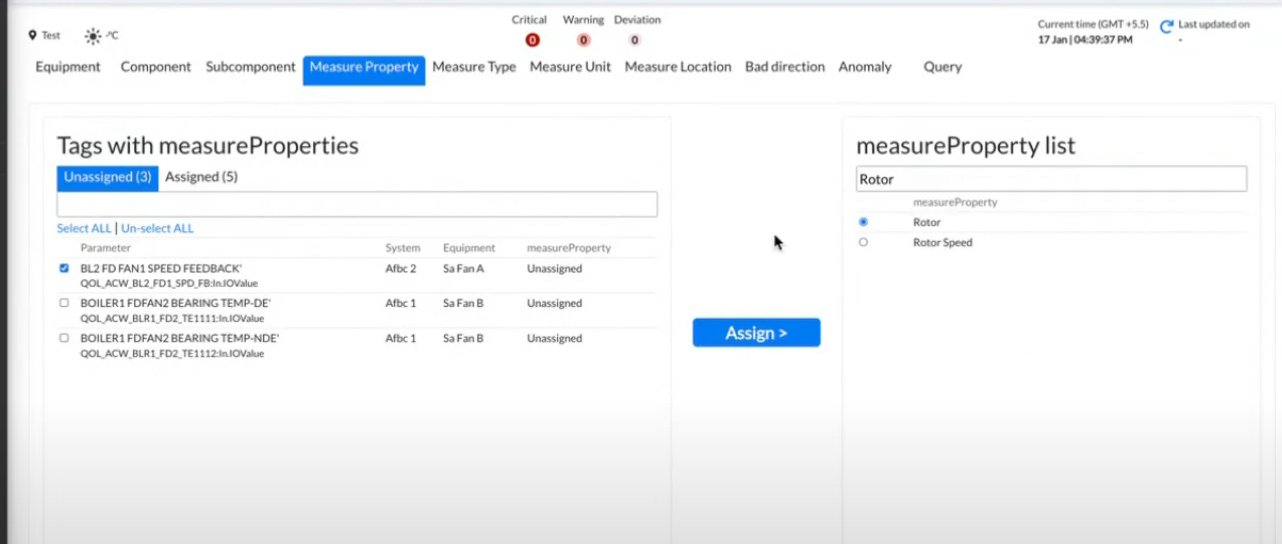
Task: Select the Rotor Speed radio button
Action: (863, 242)
